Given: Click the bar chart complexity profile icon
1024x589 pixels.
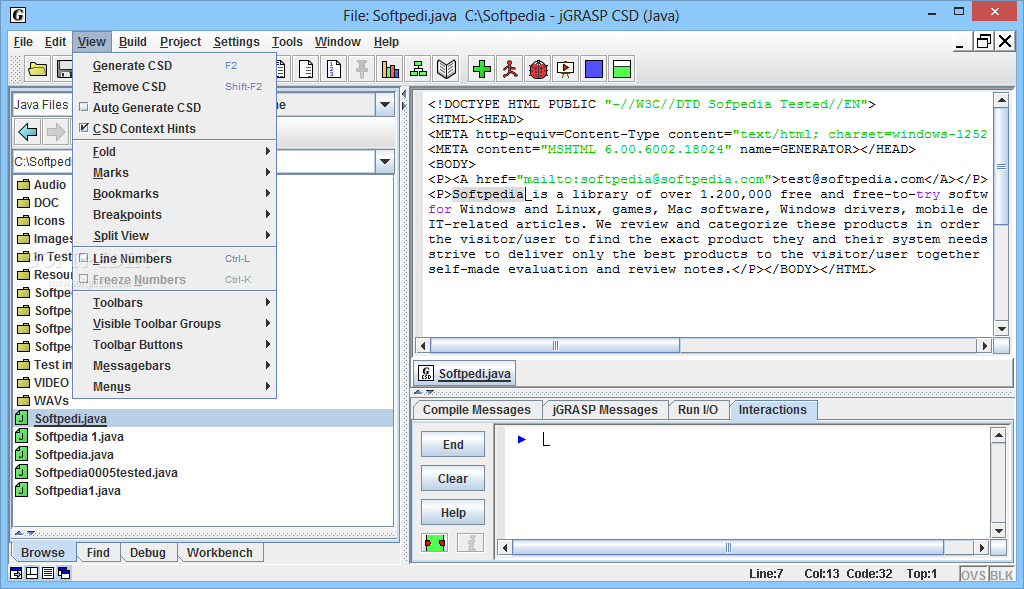Looking at the screenshot, I should click(x=391, y=69).
